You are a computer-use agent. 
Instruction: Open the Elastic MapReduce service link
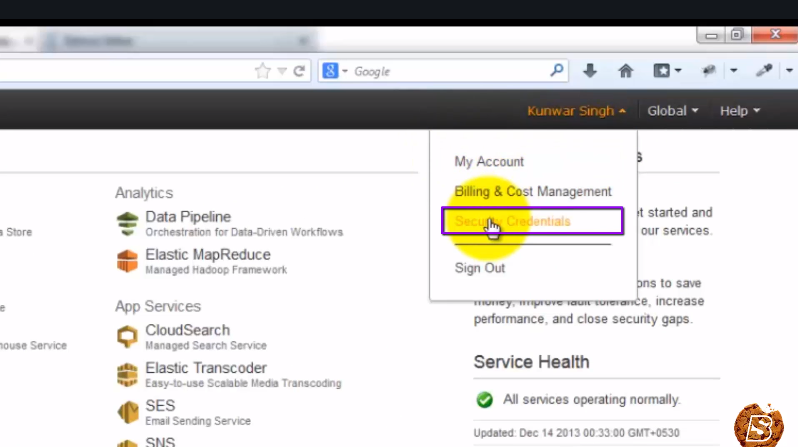[208, 255]
